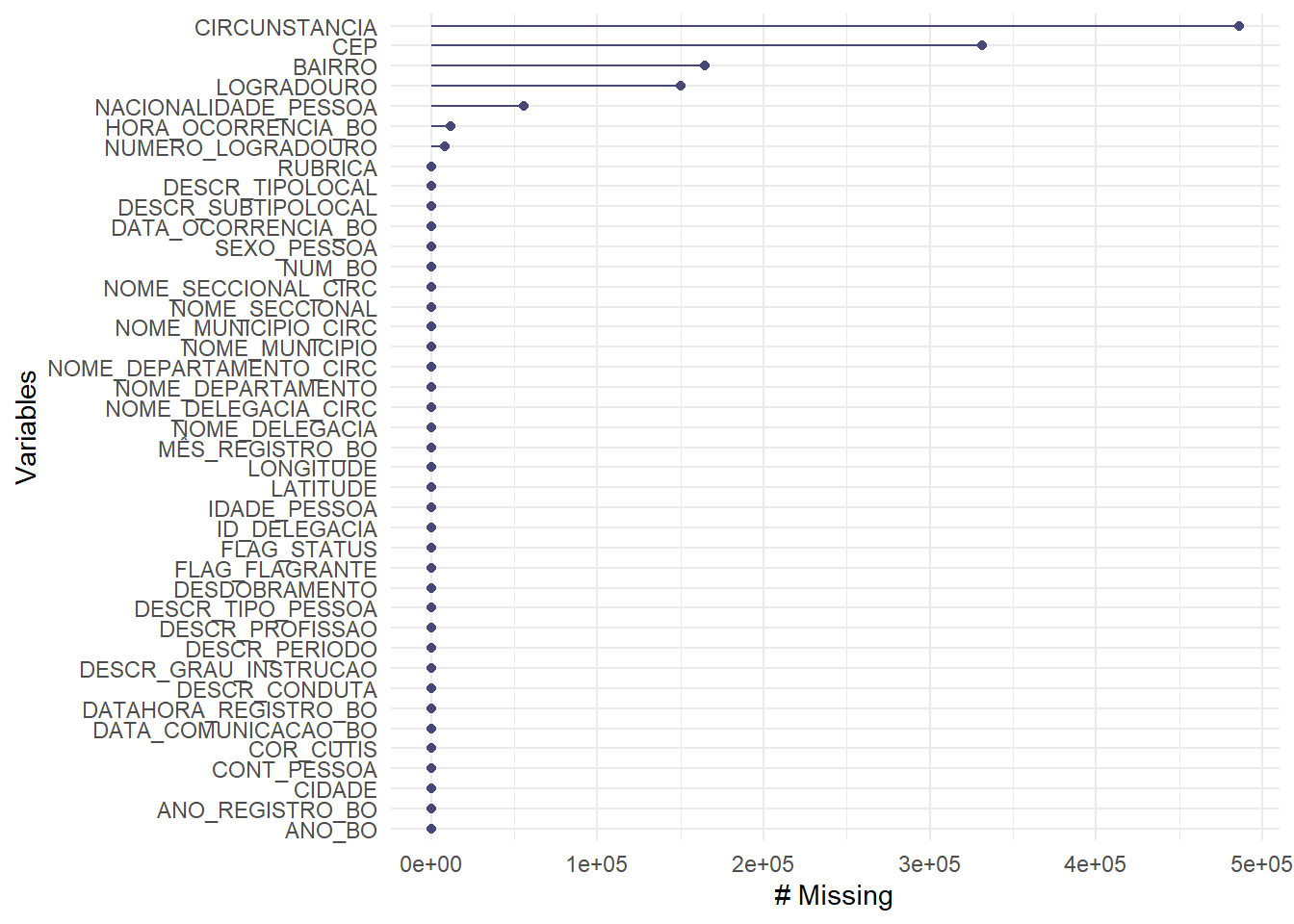Screen dimensions: 1294x924
Task: Click the DATA_OCORRENCIA_BO label
Action: pos(244,228)
